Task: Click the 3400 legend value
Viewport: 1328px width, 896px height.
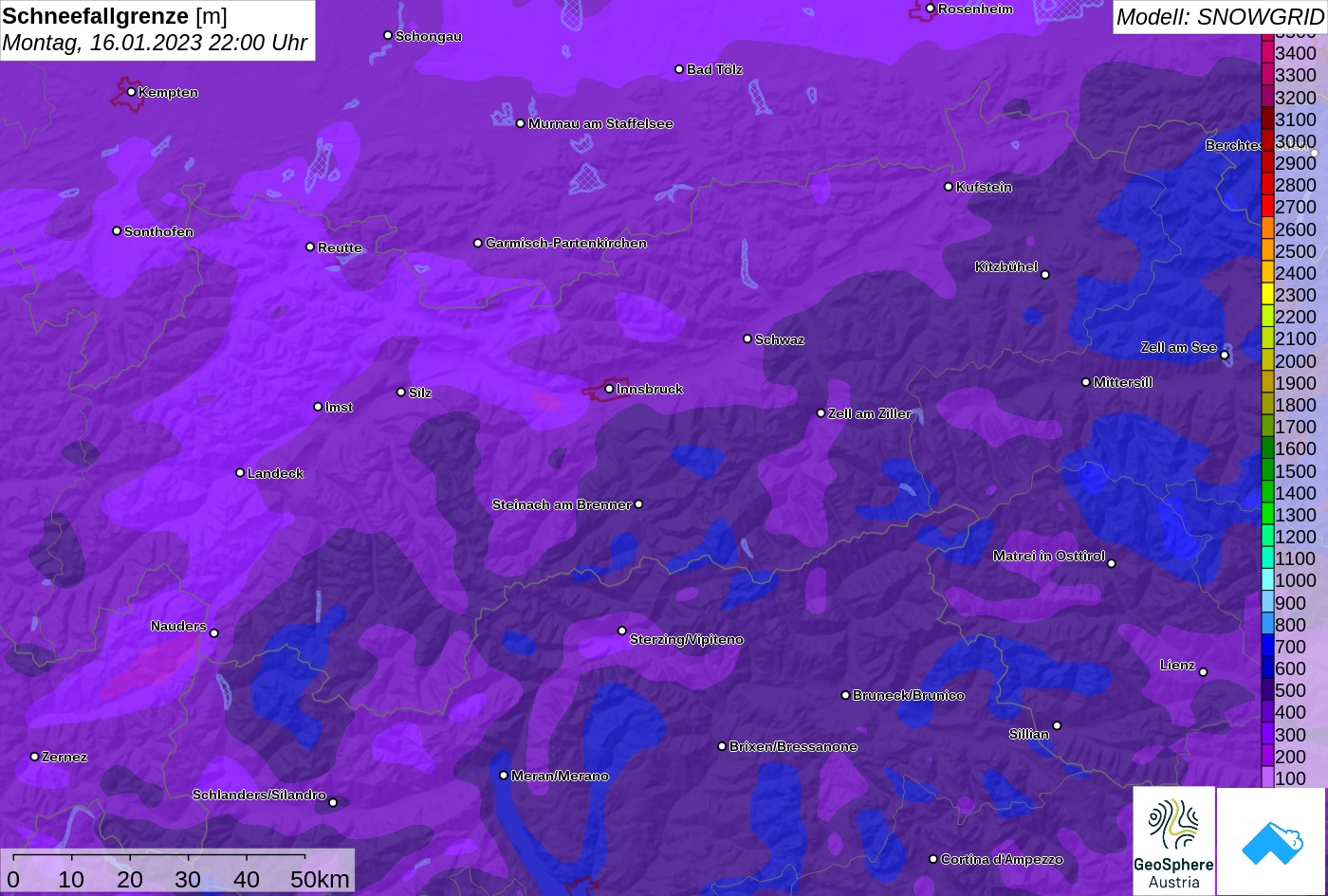Action: 1296,54
